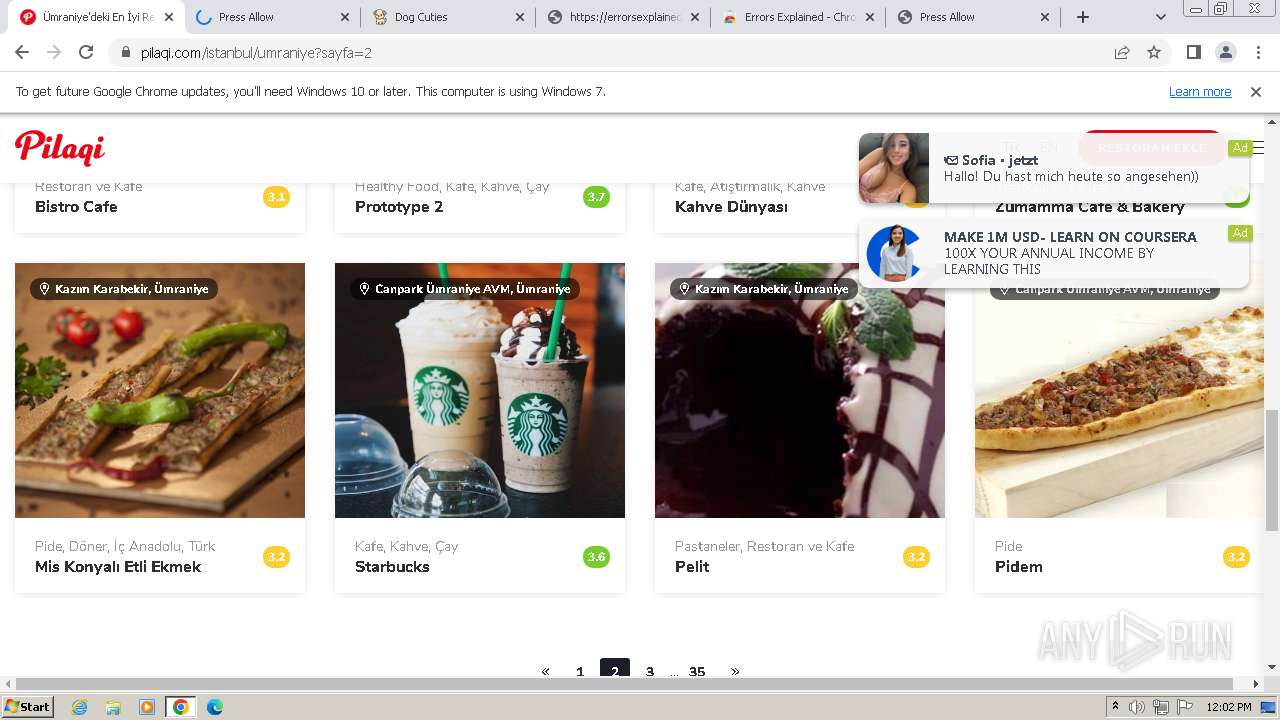Image resolution: width=1280 pixels, height=720 pixels.
Task: Switch to Dog Cuties tab
Action: pyautogui.click(x=448, y=17)
